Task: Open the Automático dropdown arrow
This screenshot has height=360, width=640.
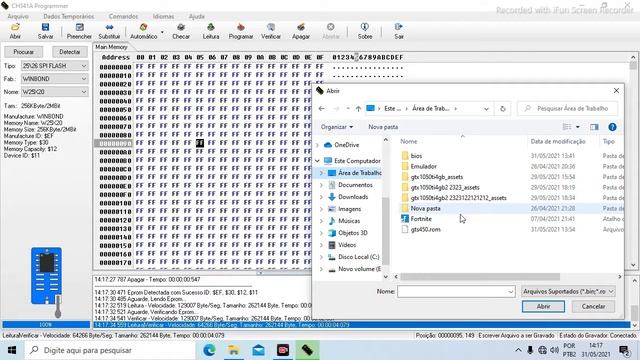Action: point(162,32)
